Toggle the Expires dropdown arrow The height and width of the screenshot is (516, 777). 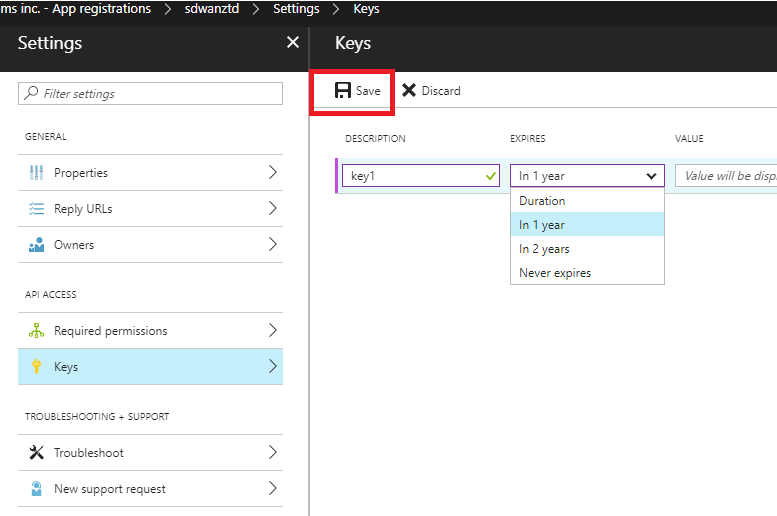tap(651, 176)
